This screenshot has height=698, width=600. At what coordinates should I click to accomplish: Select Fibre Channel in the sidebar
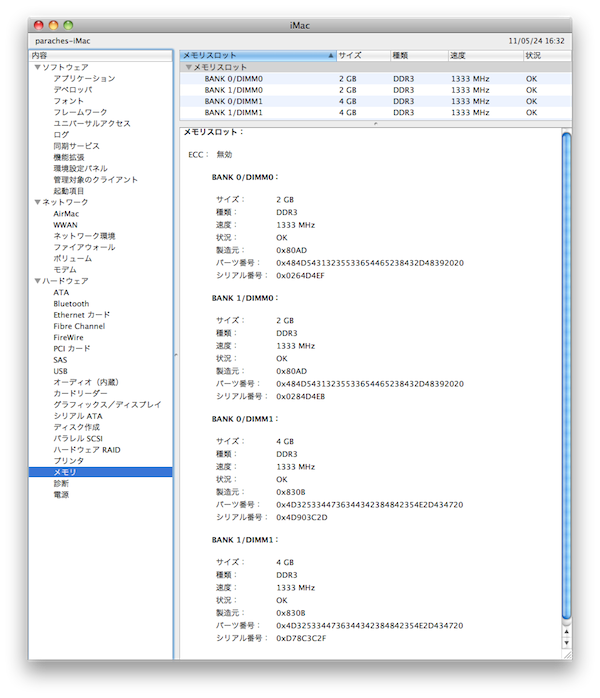click(x=79, y=326)
